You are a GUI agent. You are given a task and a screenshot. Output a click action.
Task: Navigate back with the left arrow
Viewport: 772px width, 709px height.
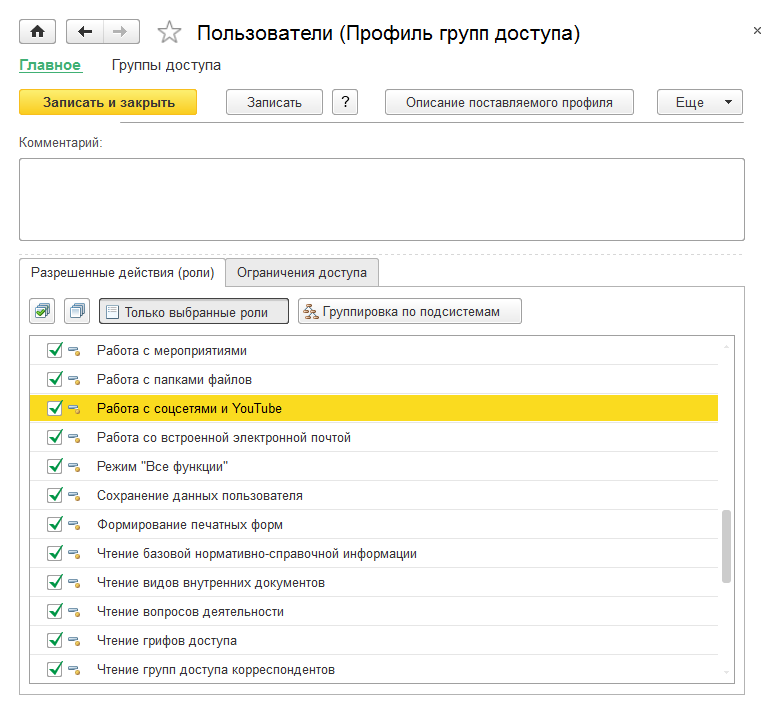85,32
